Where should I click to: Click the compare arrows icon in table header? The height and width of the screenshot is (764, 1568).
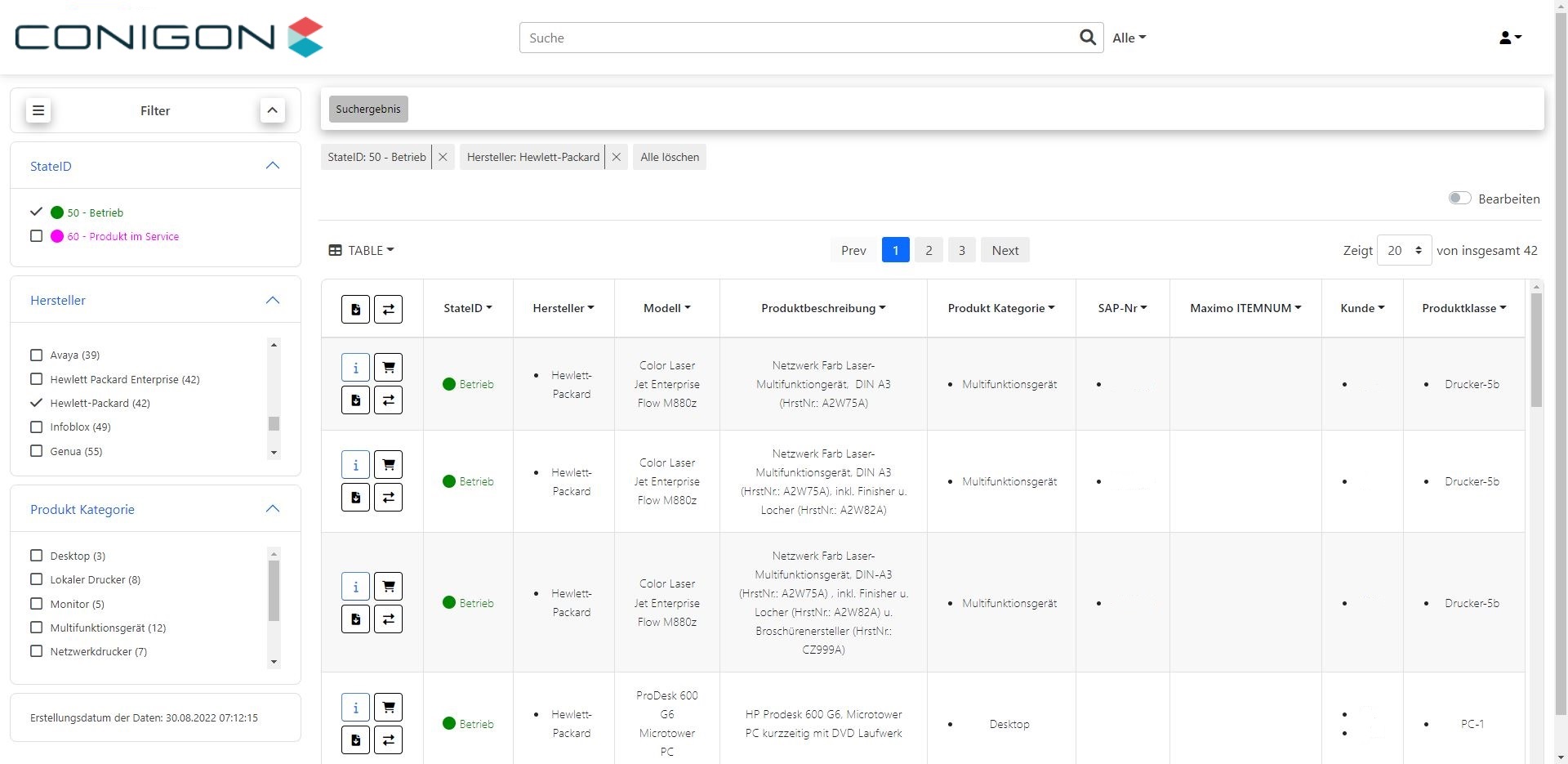click(388, 309)
